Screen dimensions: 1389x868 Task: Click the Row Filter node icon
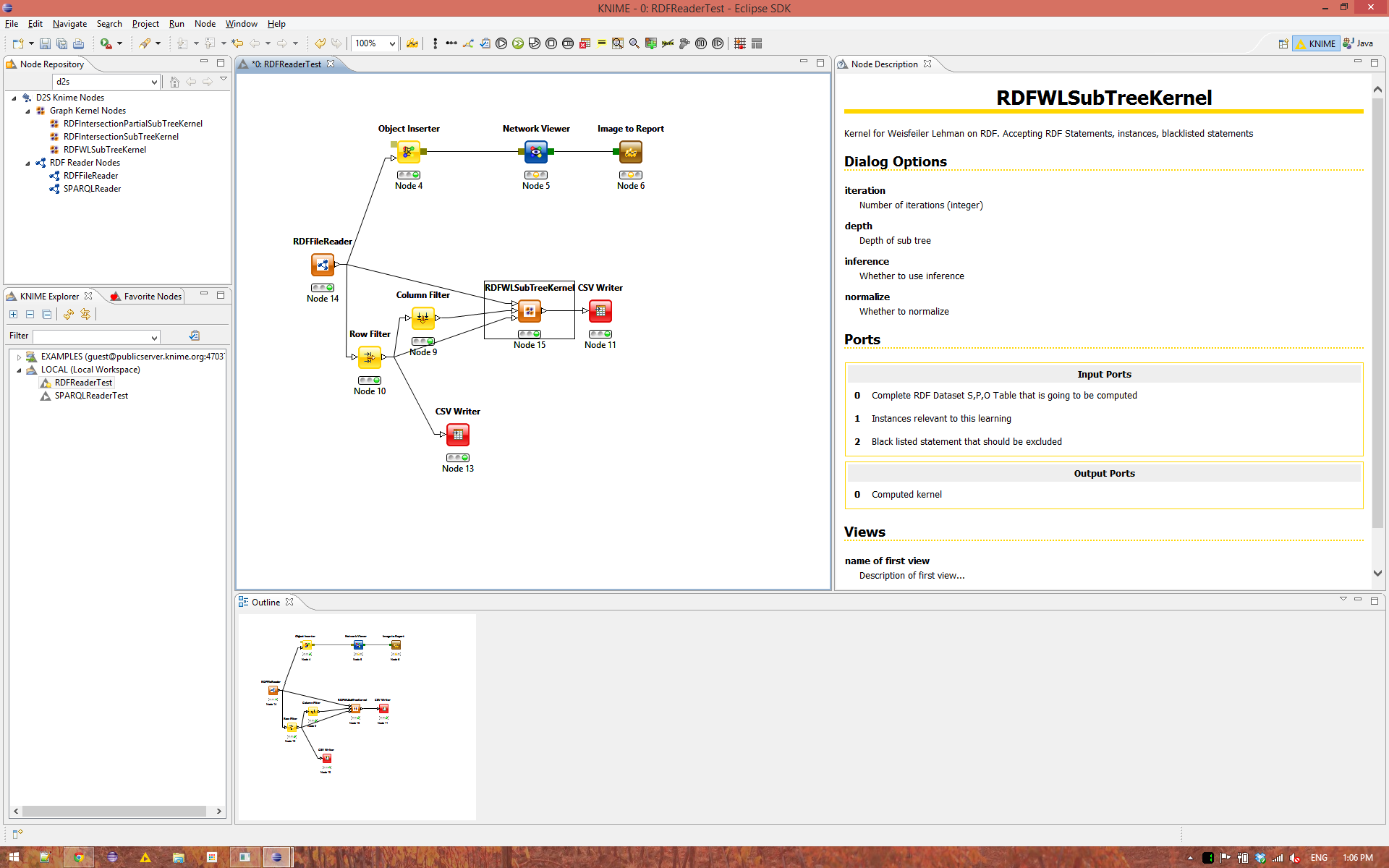tap(368, 358)
